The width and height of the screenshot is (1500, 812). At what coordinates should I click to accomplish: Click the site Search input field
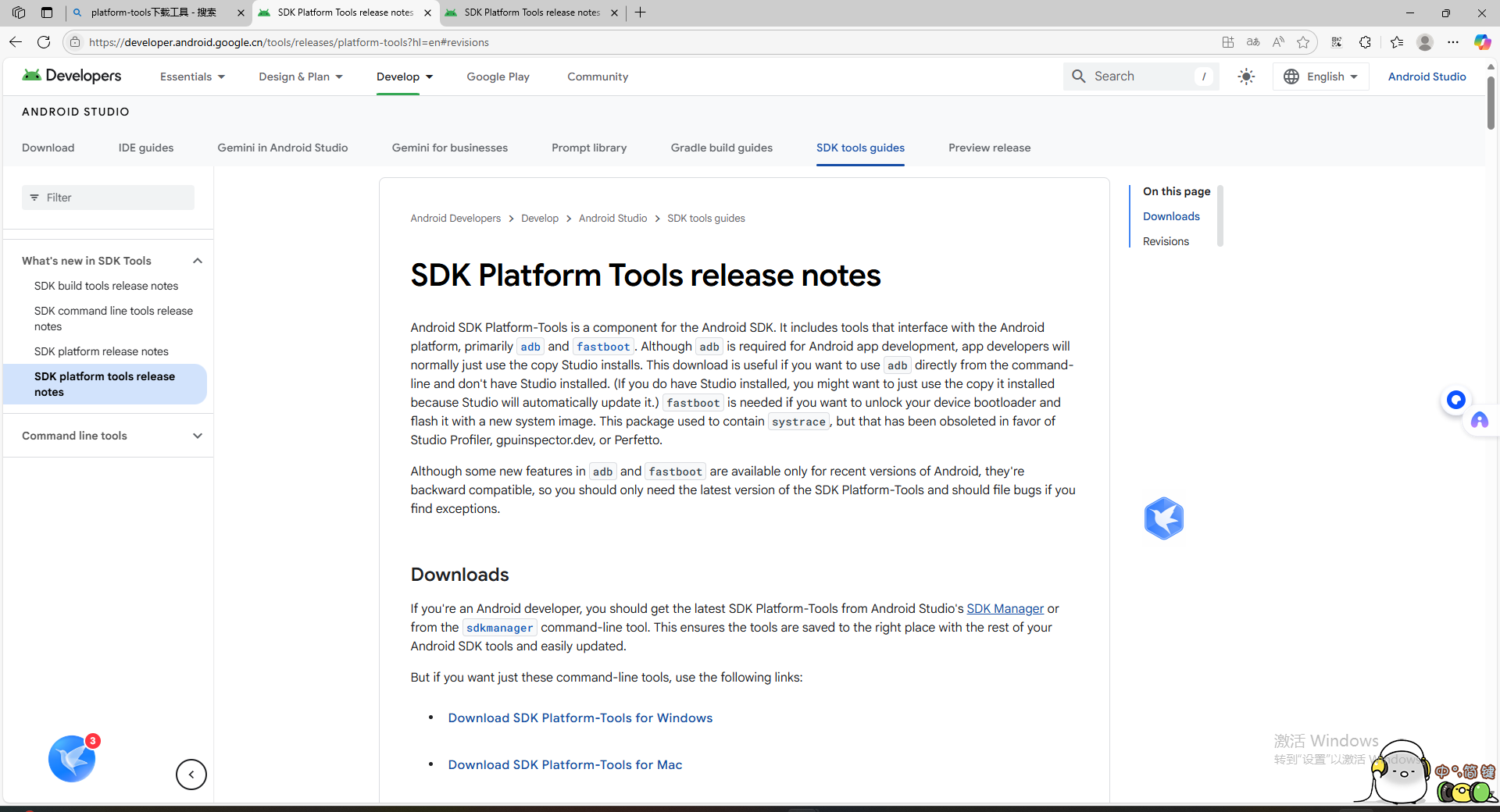[1141, 77]
